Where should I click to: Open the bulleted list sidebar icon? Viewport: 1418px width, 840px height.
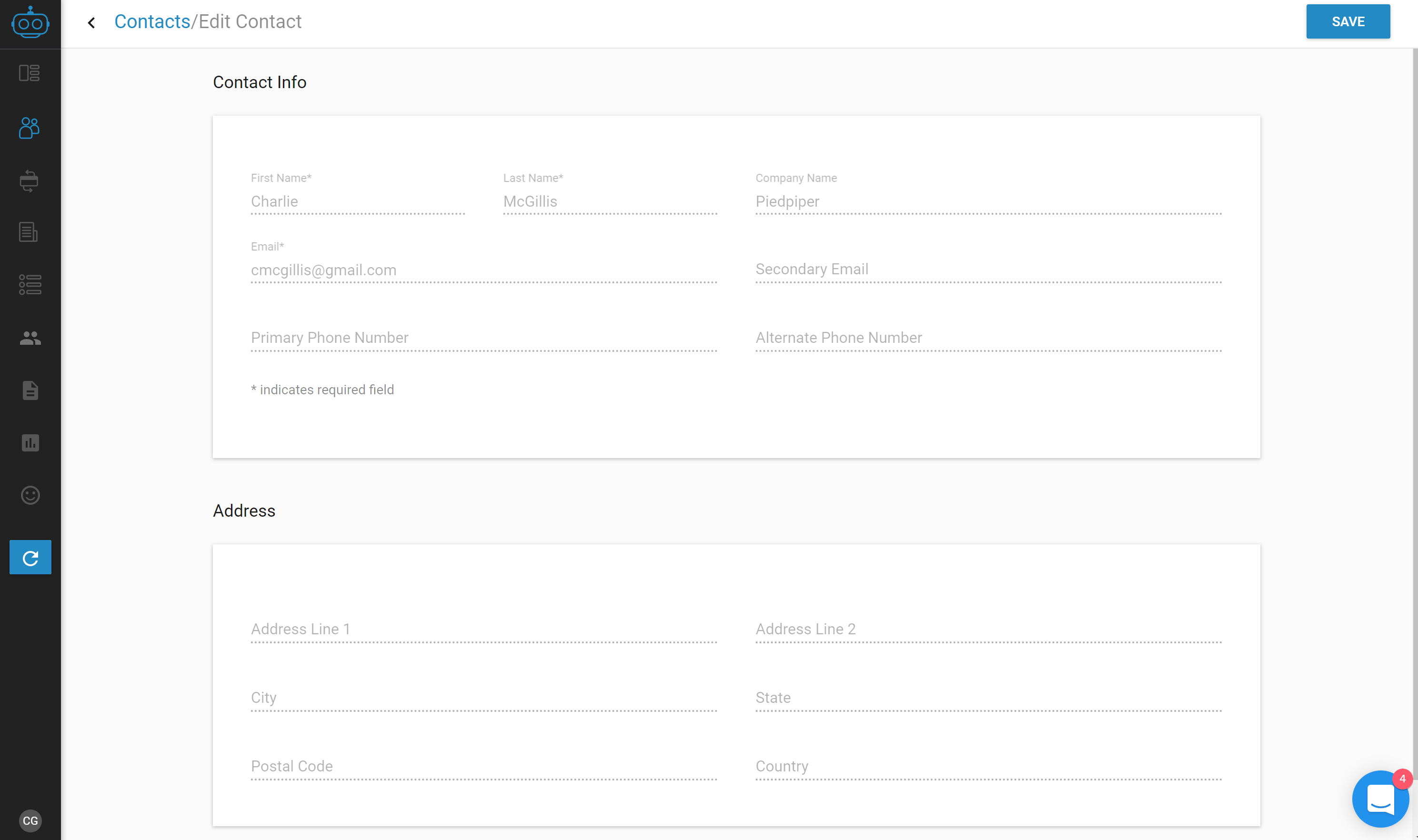click(x=30, y=285)
